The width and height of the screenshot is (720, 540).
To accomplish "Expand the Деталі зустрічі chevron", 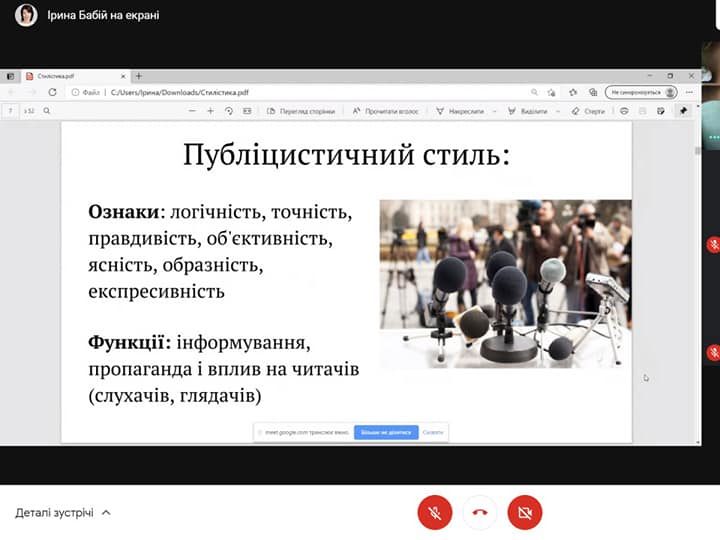I will point(107,513).
